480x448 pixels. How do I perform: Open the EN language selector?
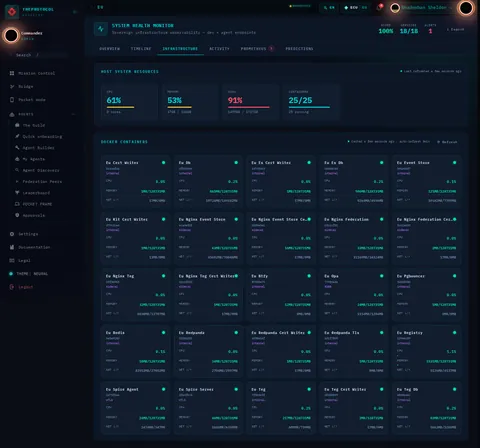click(328, 7)
